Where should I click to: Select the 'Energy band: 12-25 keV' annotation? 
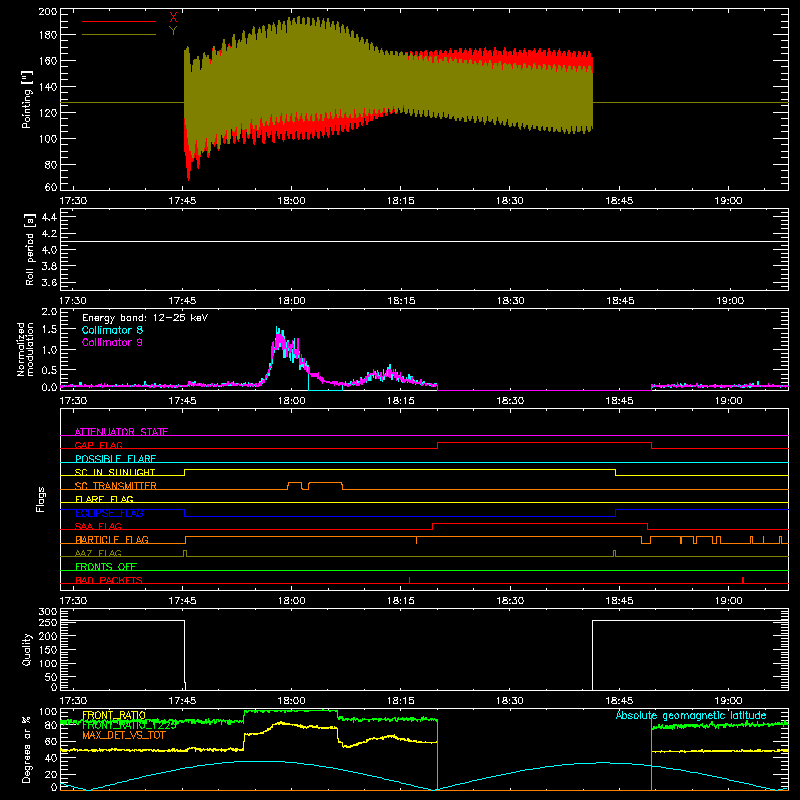(x=145, y=318)
